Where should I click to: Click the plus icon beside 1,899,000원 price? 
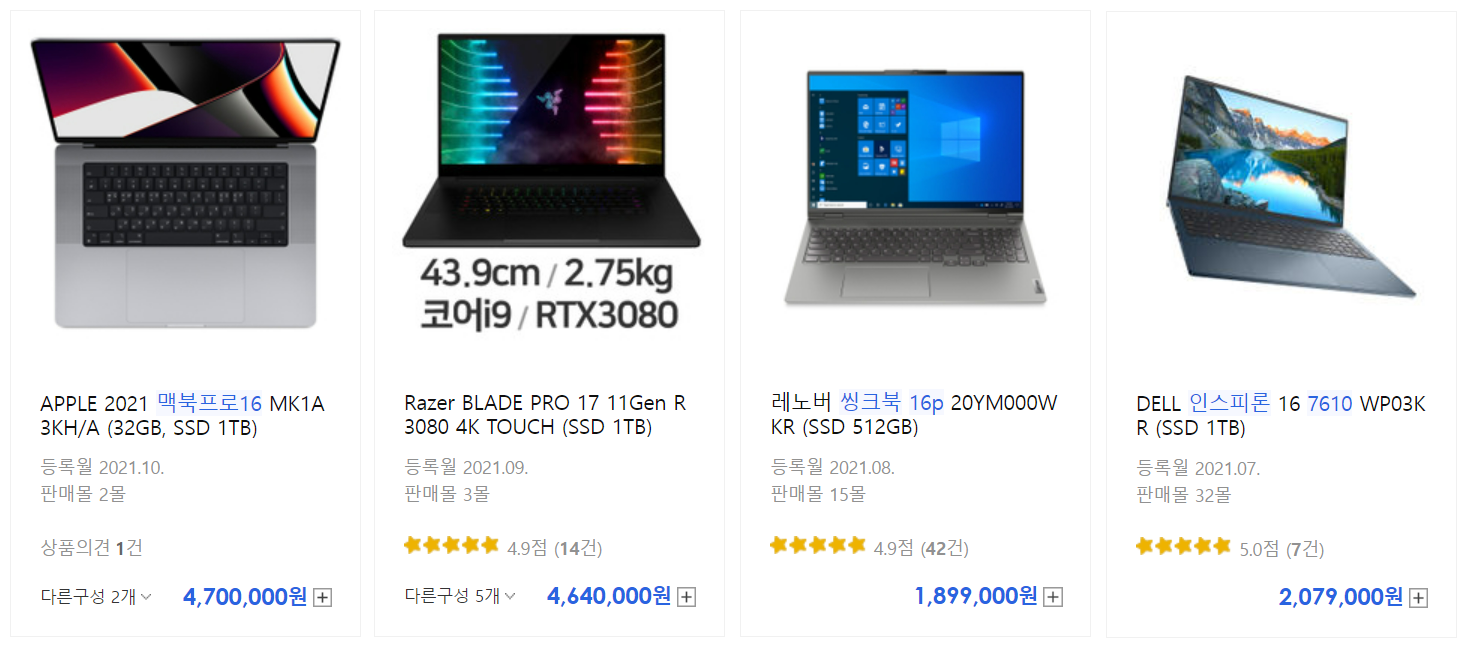point(1052,598)
